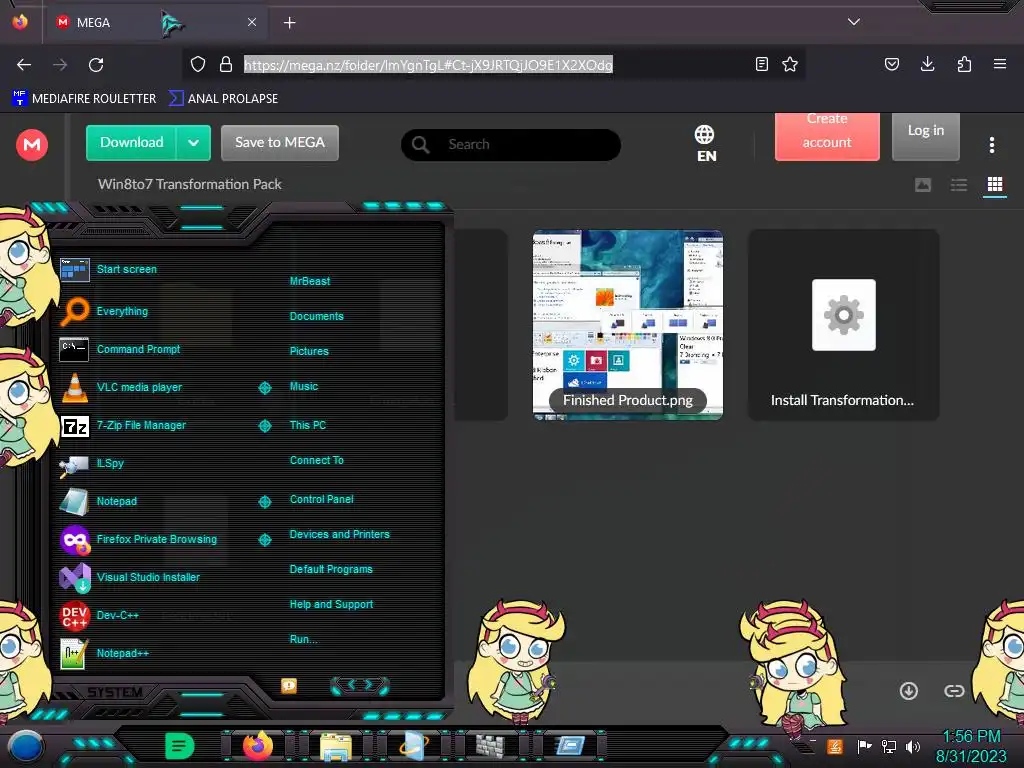
Task: Open the second bookmark toolbar item
Action: click(x=223, y=99)
